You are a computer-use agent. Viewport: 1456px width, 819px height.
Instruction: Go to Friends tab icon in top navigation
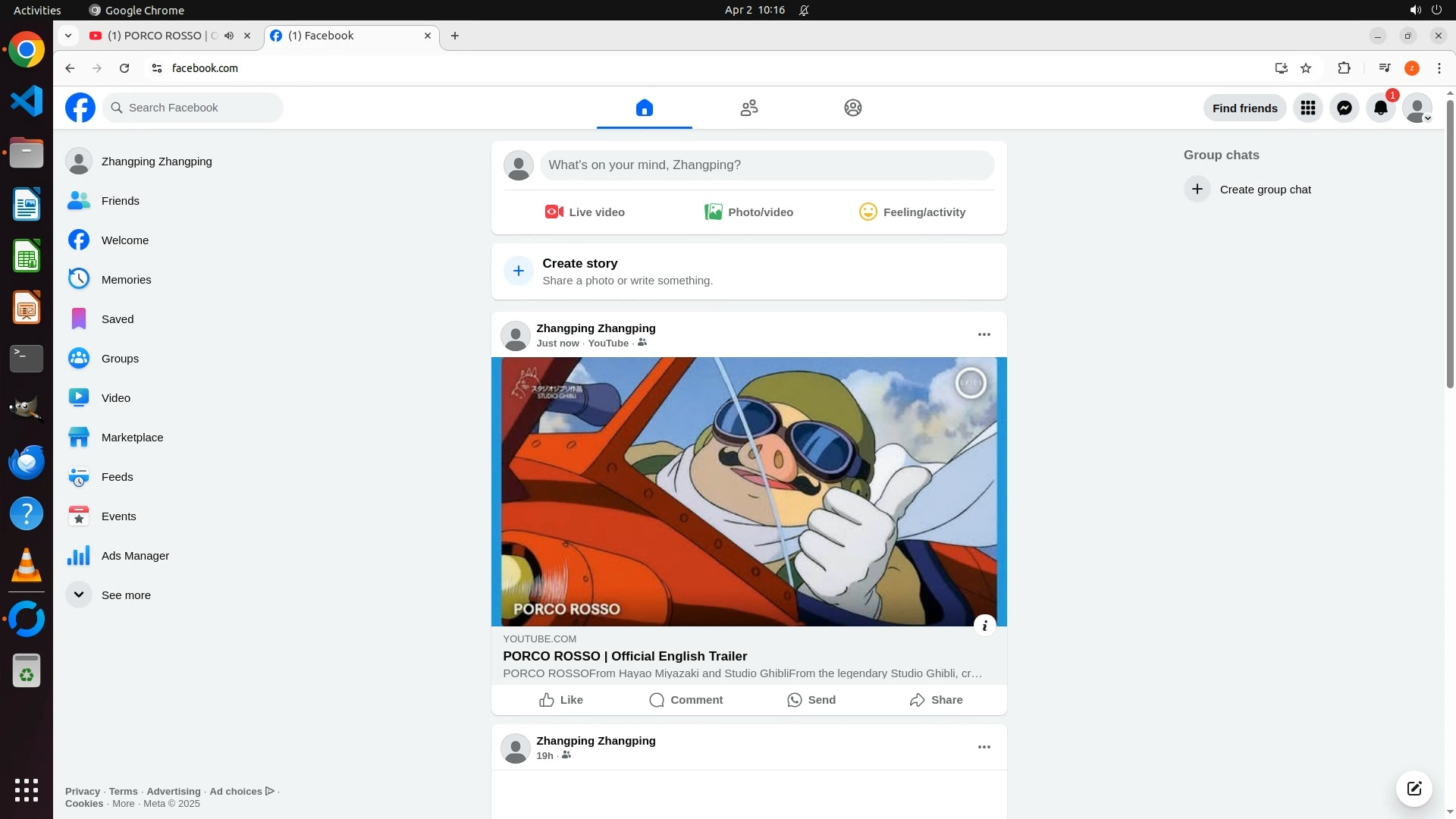pos(748,108)
